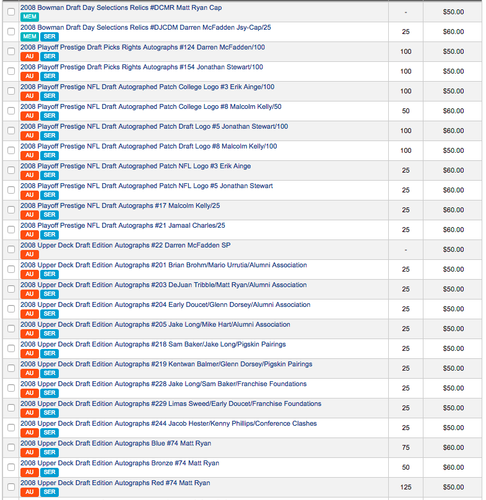Open NFL Logo #3 Erik Ainge card link
486x500 pixels.
(136, 166)
